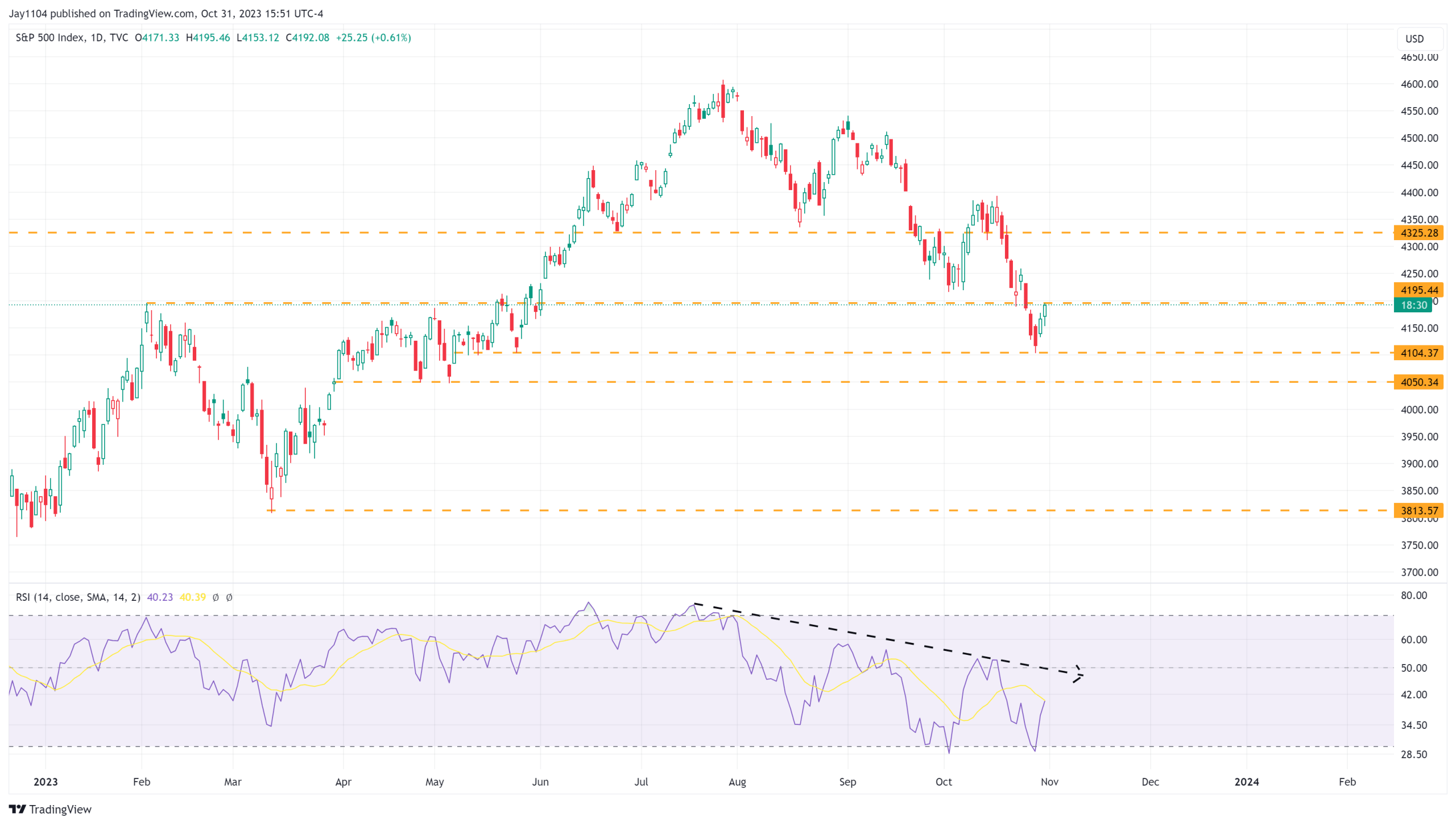Viewport: 1456px width, 825px height.
Task: Click the 4050.34 price level label
Action: point(1418,382)
